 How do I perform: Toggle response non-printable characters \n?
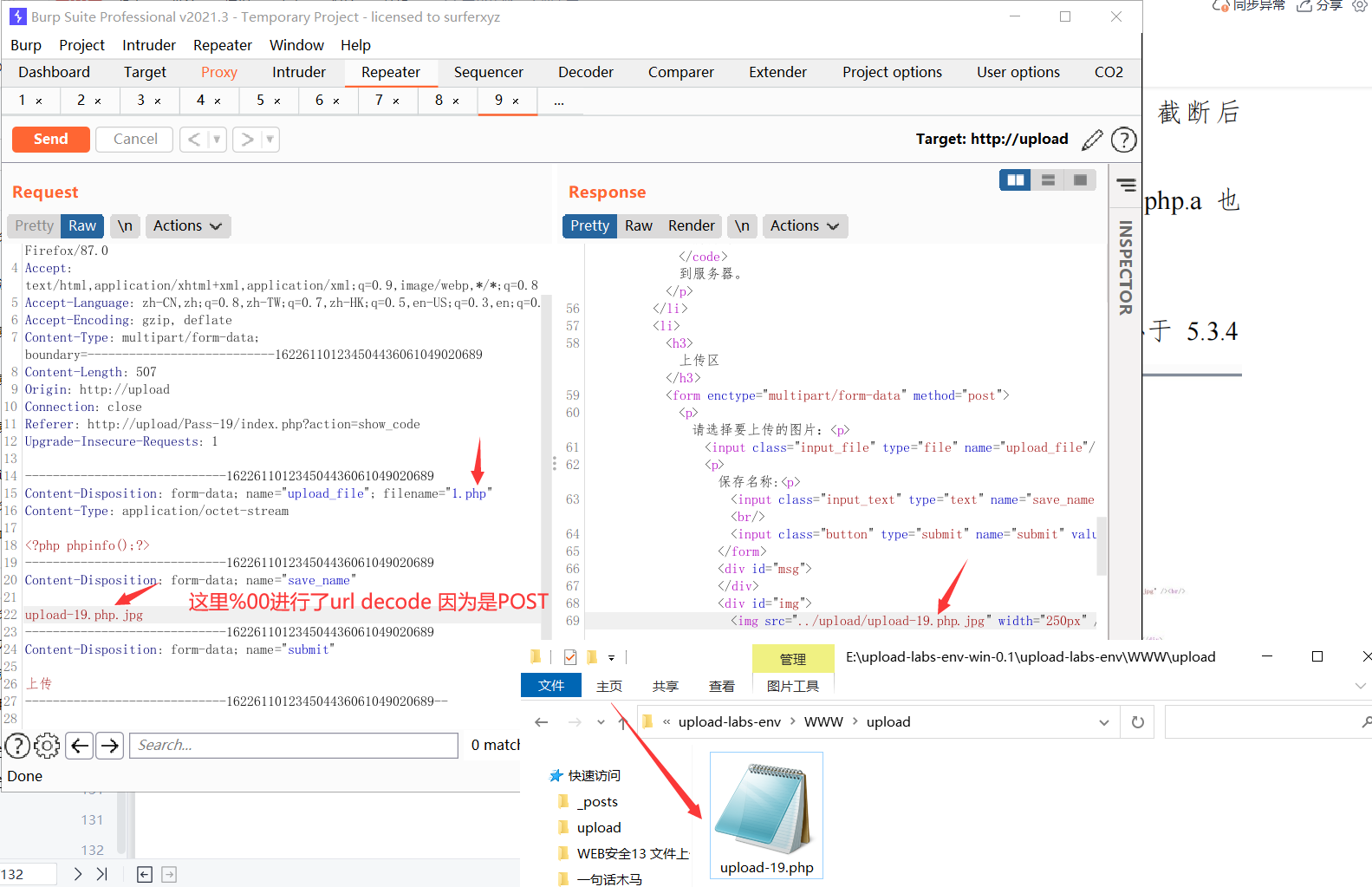742,225
